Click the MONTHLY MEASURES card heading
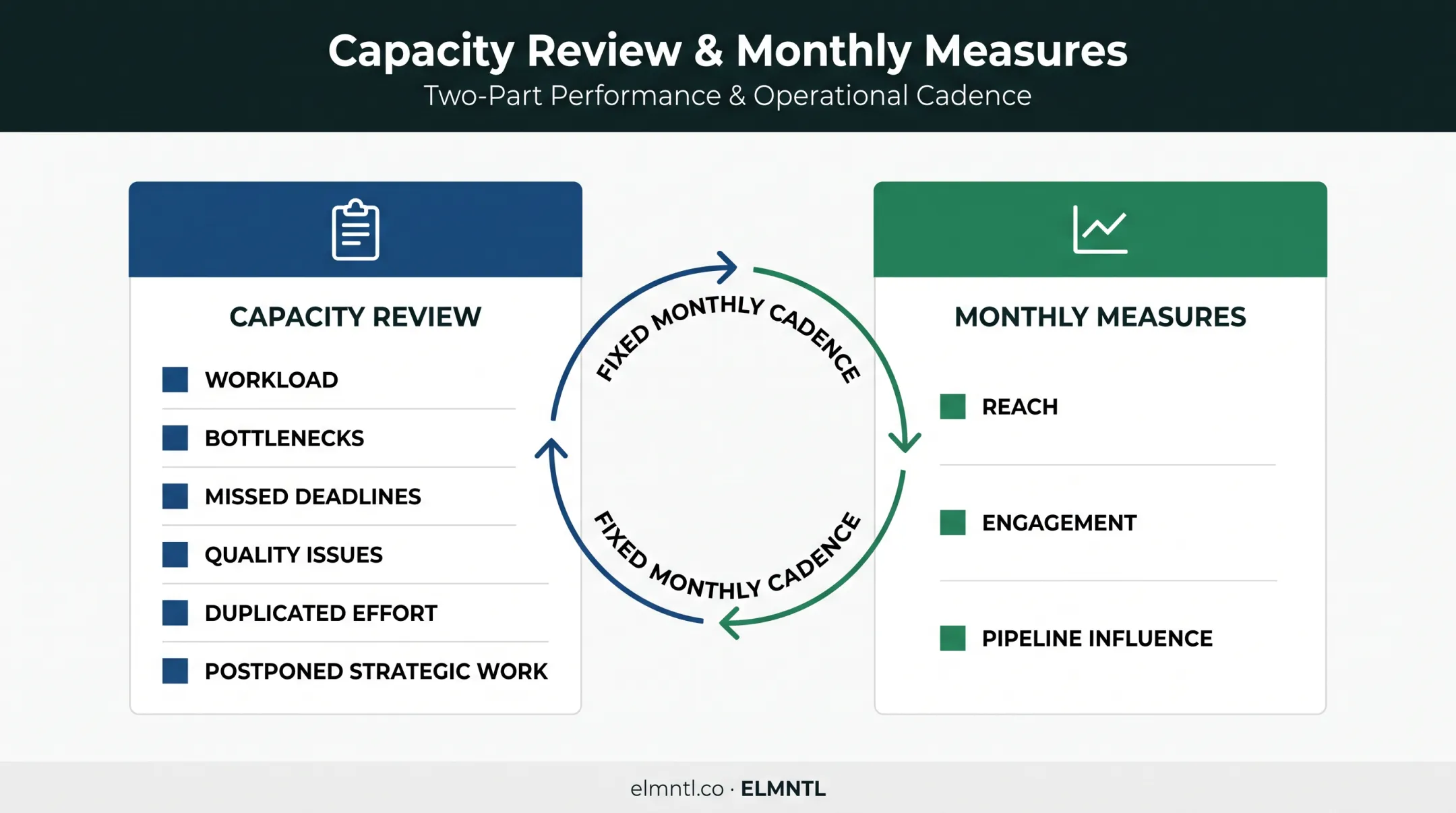 [1100, 317]
